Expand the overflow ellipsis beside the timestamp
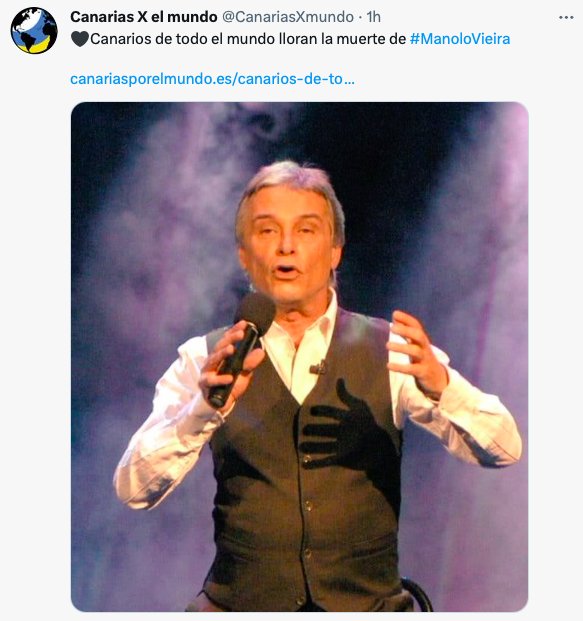This screenshot has height=621, width=583. 566,17
